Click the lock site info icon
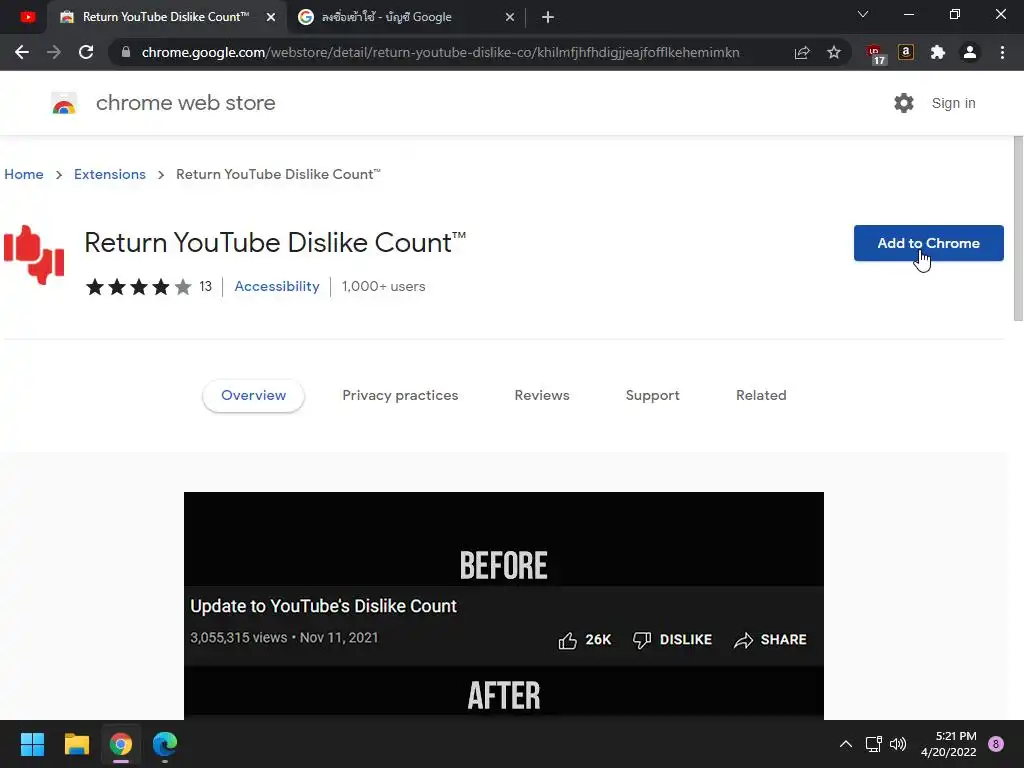 [x=125, y=52]
